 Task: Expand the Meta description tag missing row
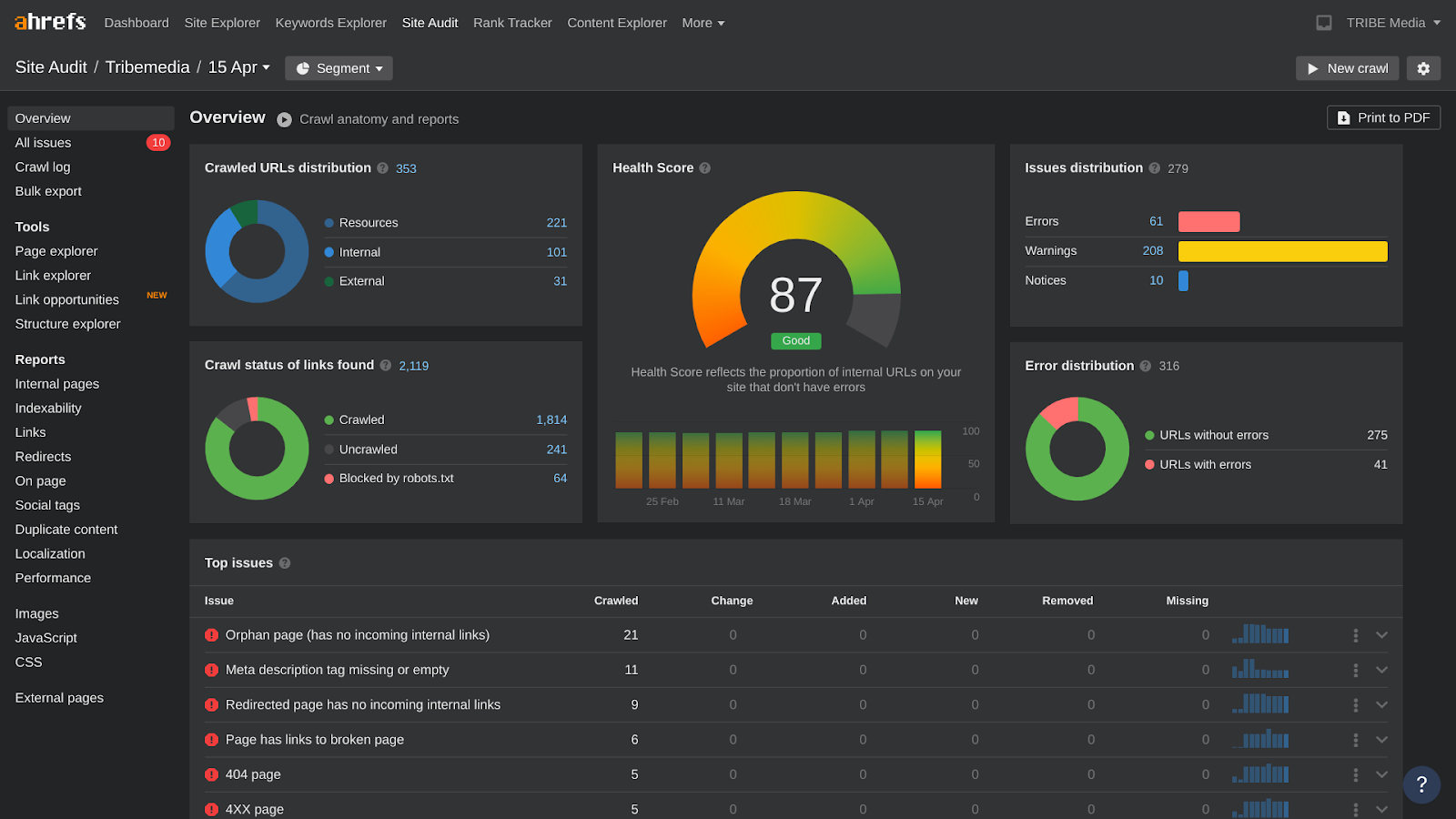pos(1381,670)
